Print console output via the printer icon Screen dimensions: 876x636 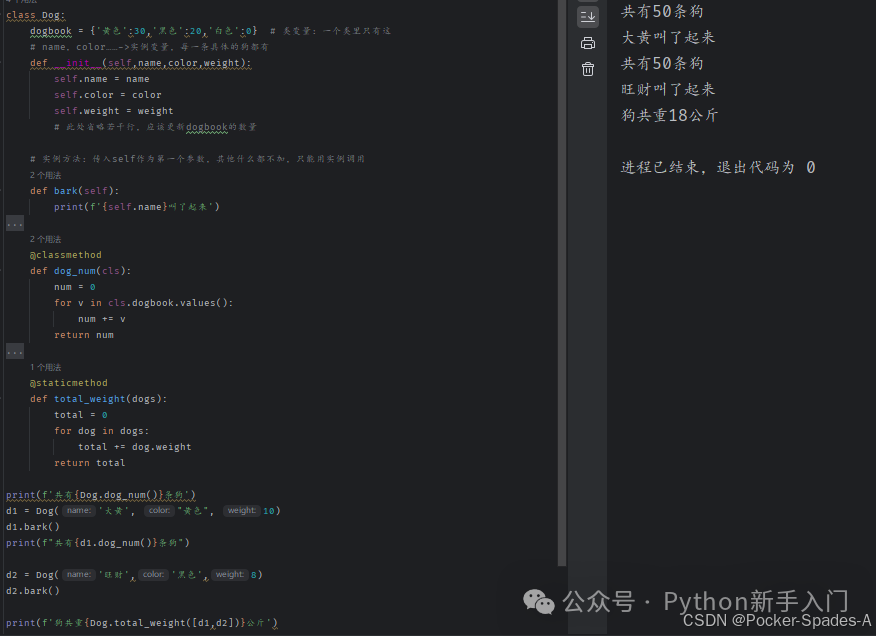tap(587, 44)
